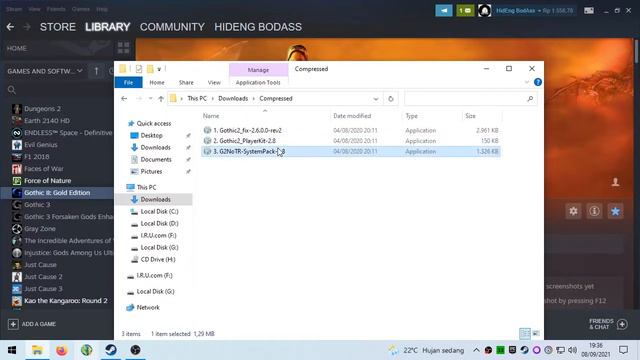
Task: Go up one folder in Explorer
Action: (161, 99)
